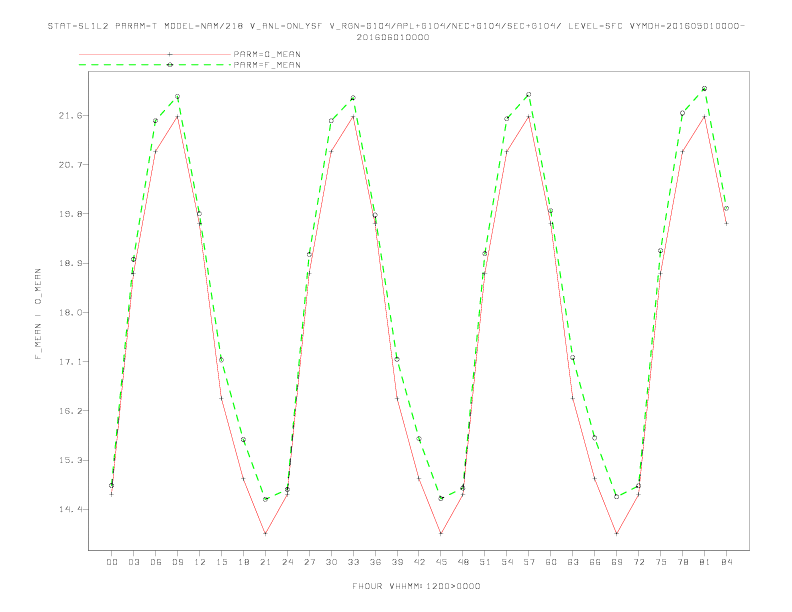This screenshot has height=612, width=792.
Task: Click the x-axis tick label 30
Action: coord(331,562)
